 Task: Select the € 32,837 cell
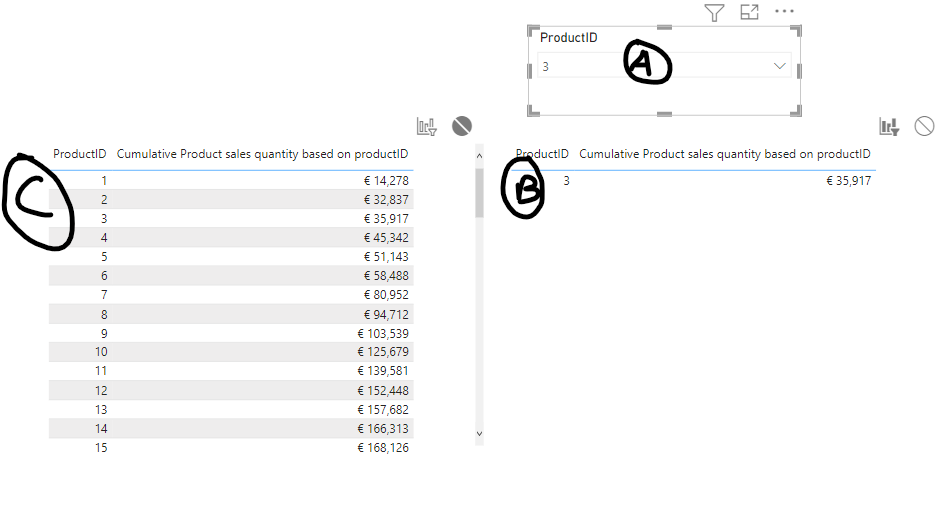coord(386,200)
